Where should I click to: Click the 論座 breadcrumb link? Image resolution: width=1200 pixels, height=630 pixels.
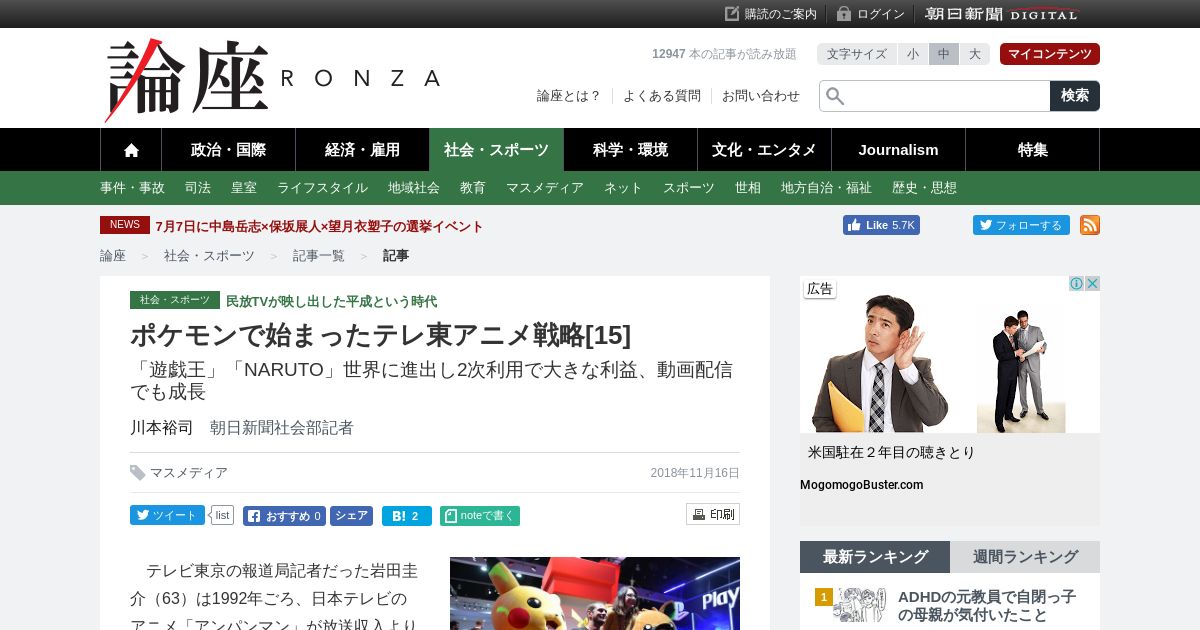(113, 256)
